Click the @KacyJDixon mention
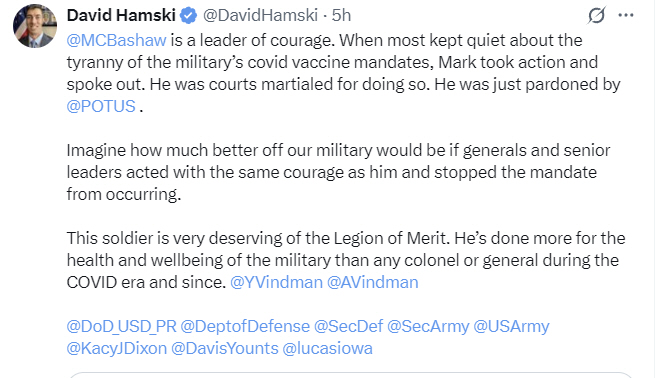 [x=117, y=349]
